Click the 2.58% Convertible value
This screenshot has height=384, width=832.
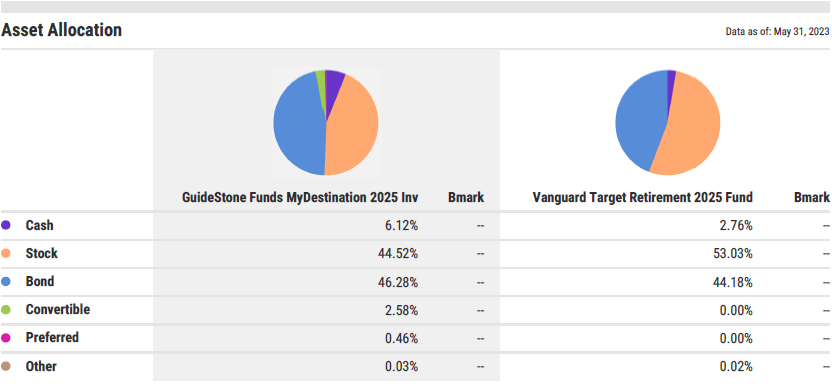tap(402, 310)
